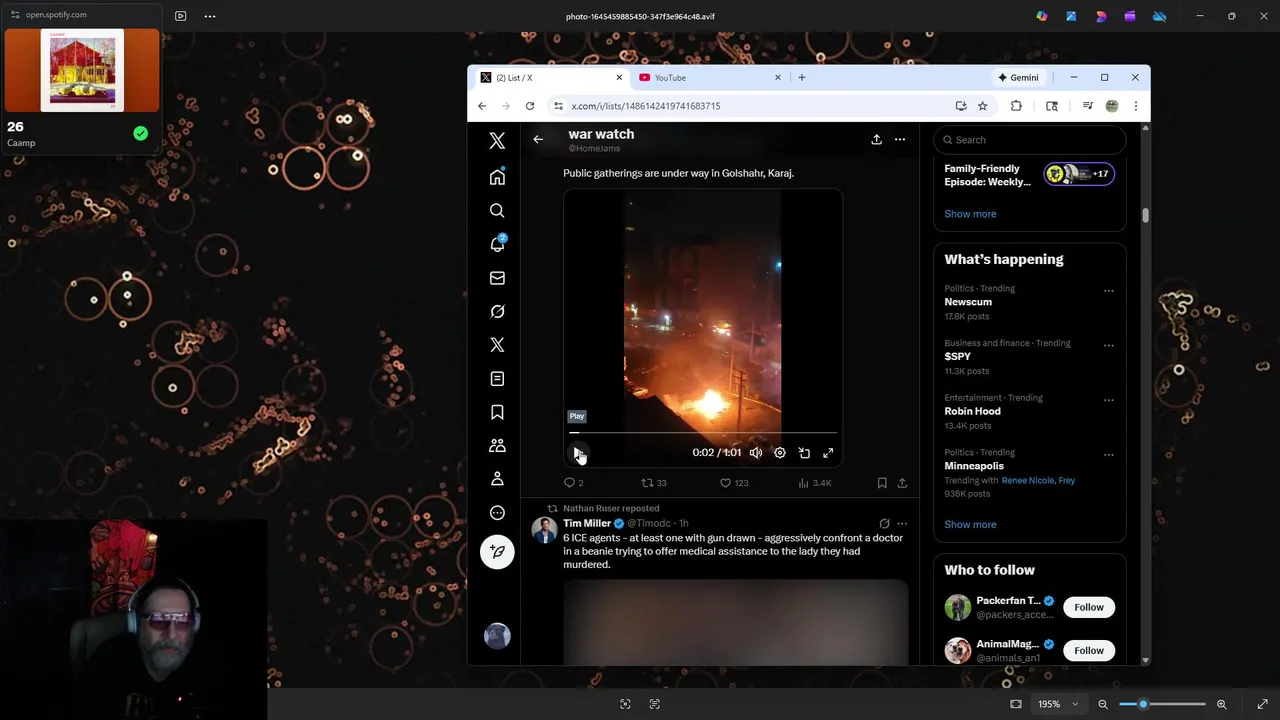
Task: Switch to the YouTube tab
Action: coord(710,78)
